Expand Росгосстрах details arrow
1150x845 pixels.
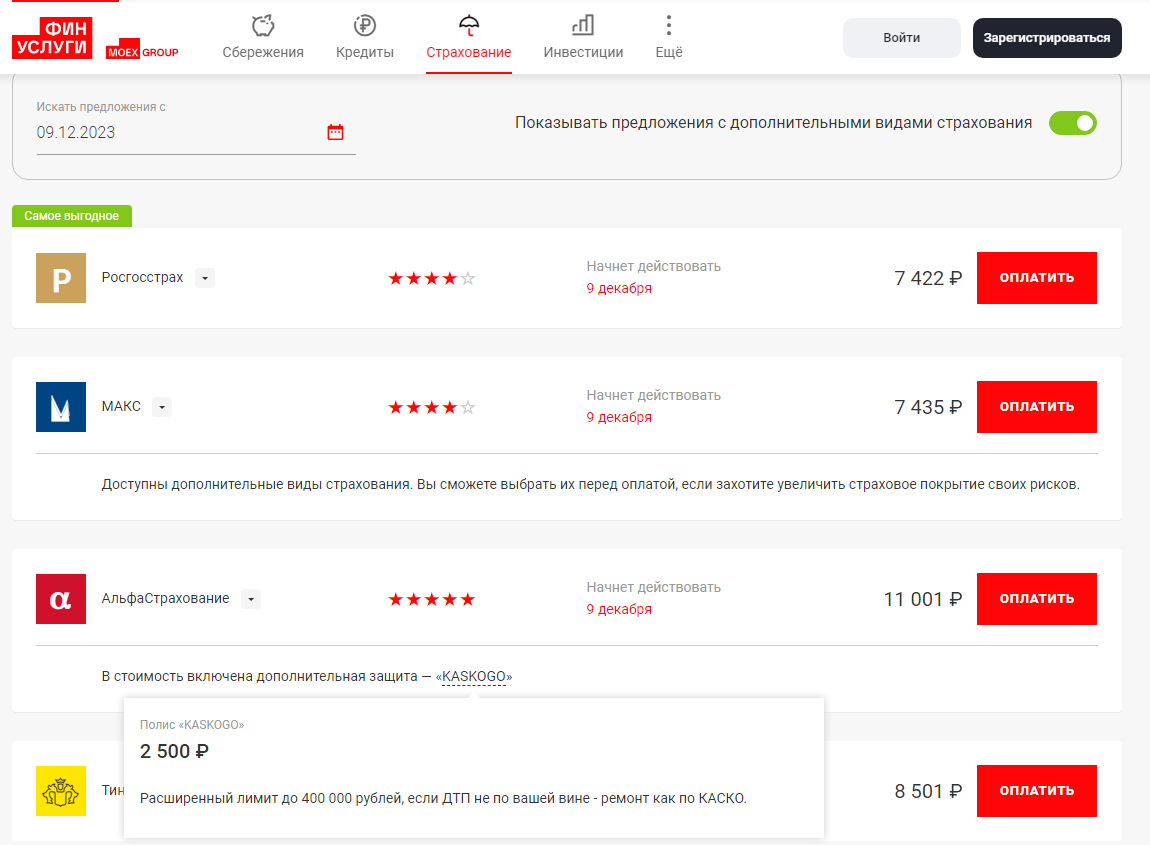click(205, 279)
